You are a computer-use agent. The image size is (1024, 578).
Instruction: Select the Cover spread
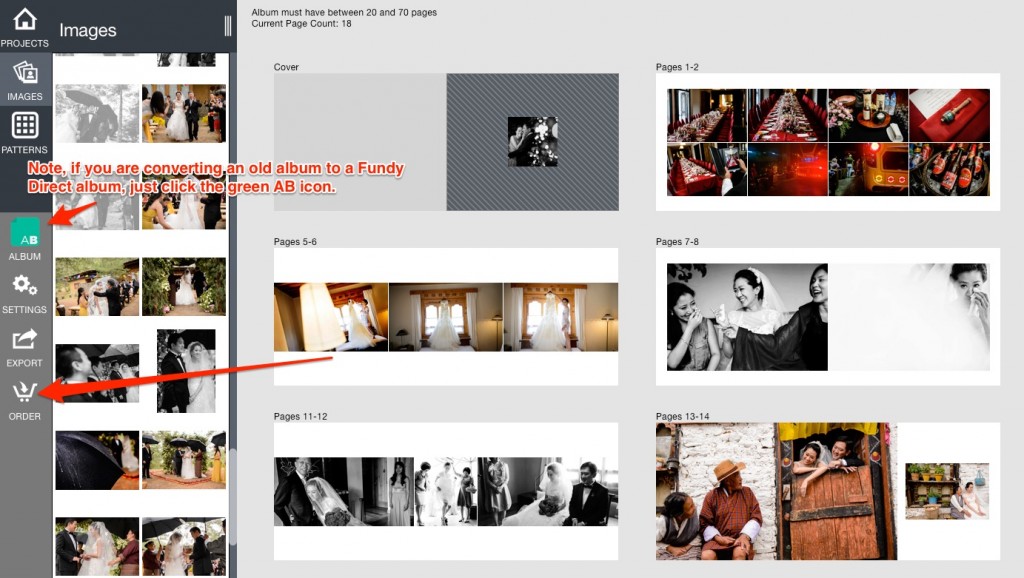(446, 142)
